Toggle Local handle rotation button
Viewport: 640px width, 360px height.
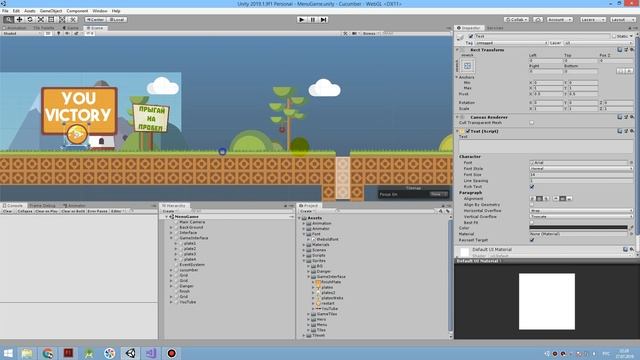[117, 20]
